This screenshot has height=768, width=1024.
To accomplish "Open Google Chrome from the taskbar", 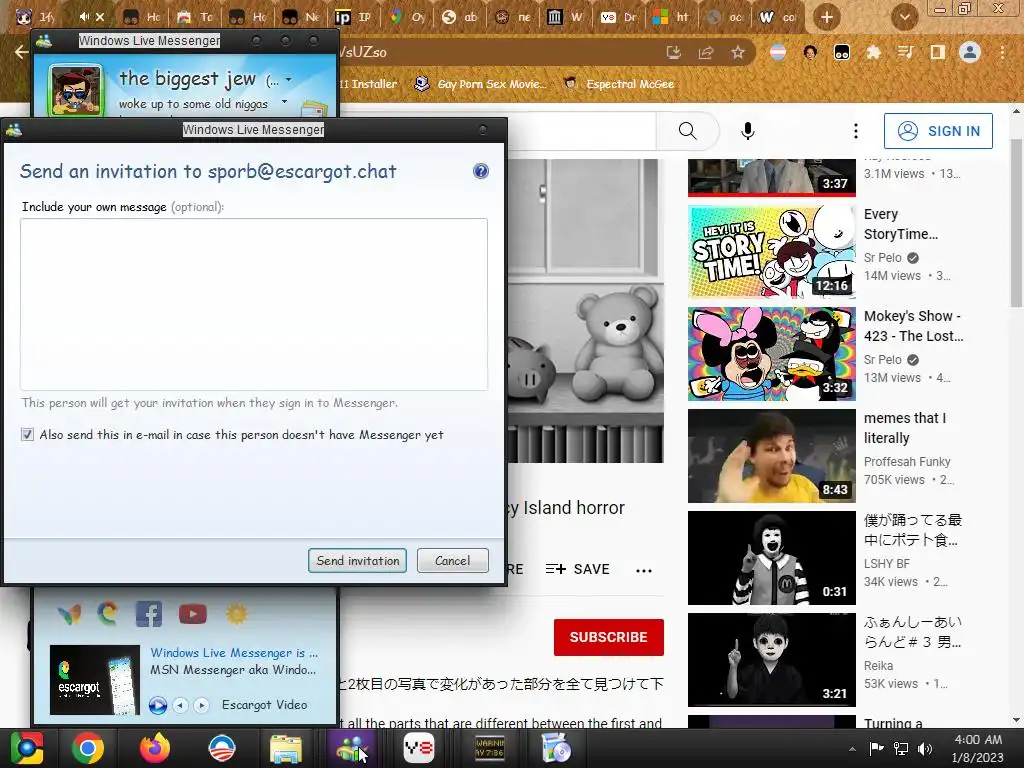I will coord(88,748).
